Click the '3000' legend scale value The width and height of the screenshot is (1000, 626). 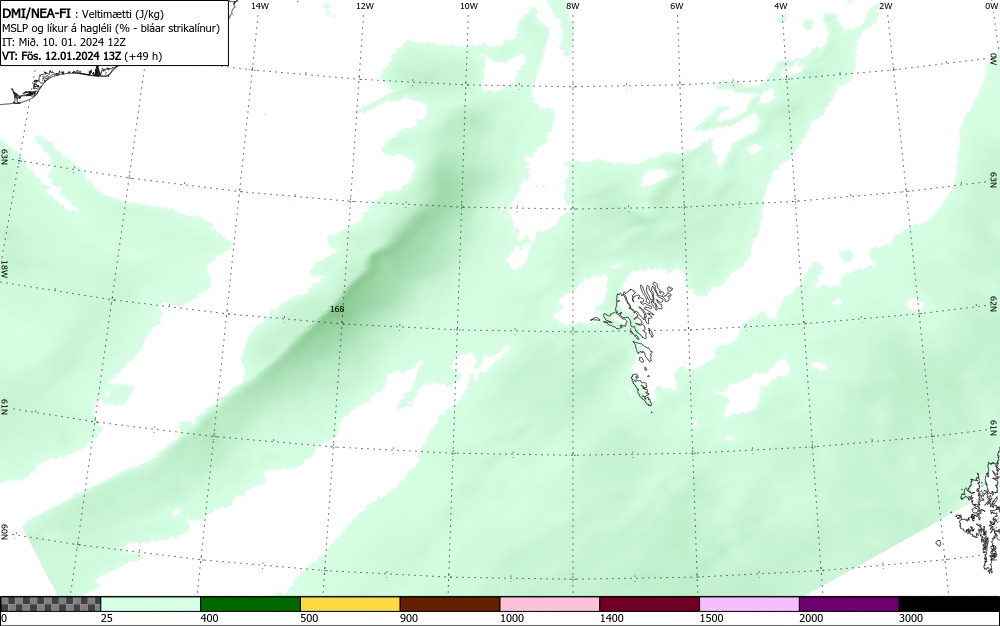point(911,618)
